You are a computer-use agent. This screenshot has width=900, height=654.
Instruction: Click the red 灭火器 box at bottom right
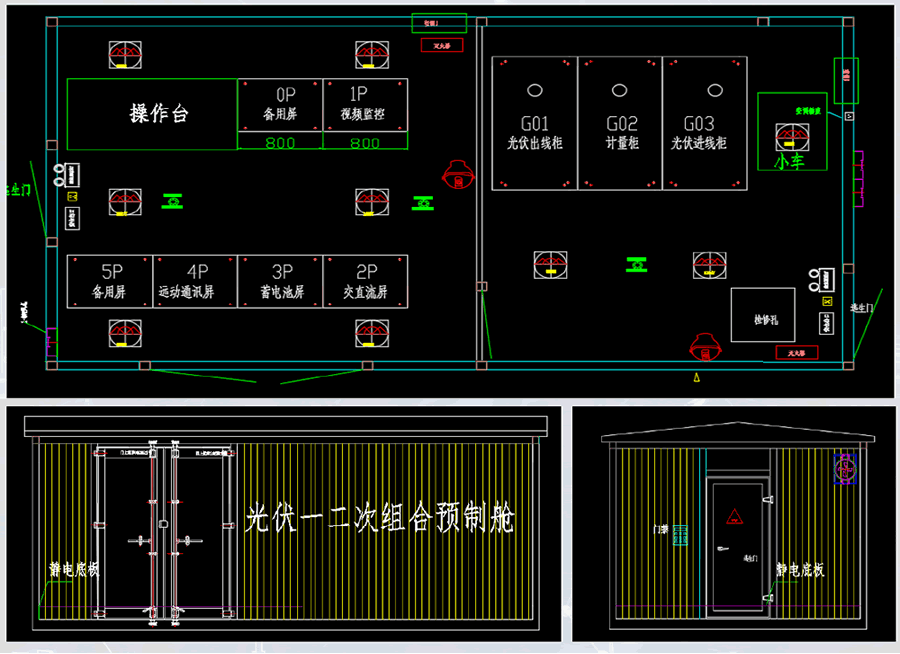[x=798, y=352]
